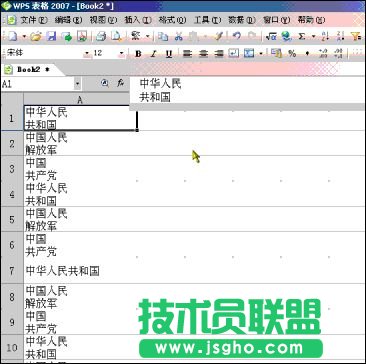Select column header A

coord(80,99)
